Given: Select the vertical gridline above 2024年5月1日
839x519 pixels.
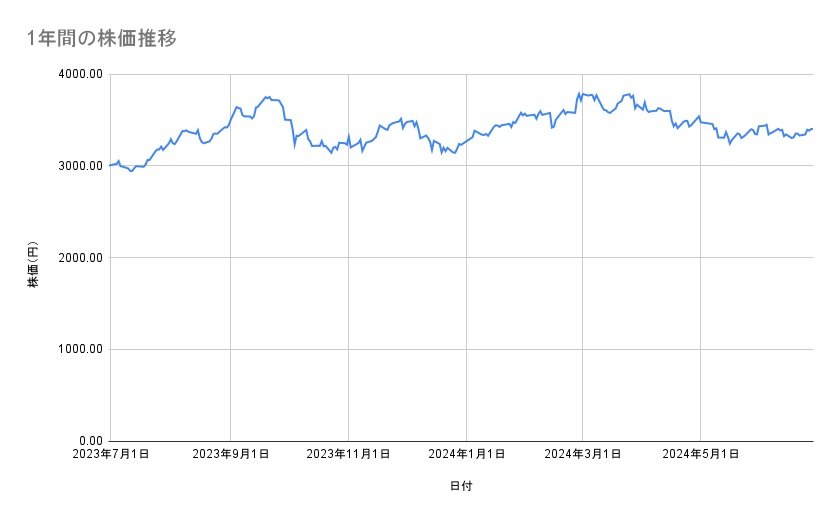Looking at the screenshot, I should (x=700, y=300).
